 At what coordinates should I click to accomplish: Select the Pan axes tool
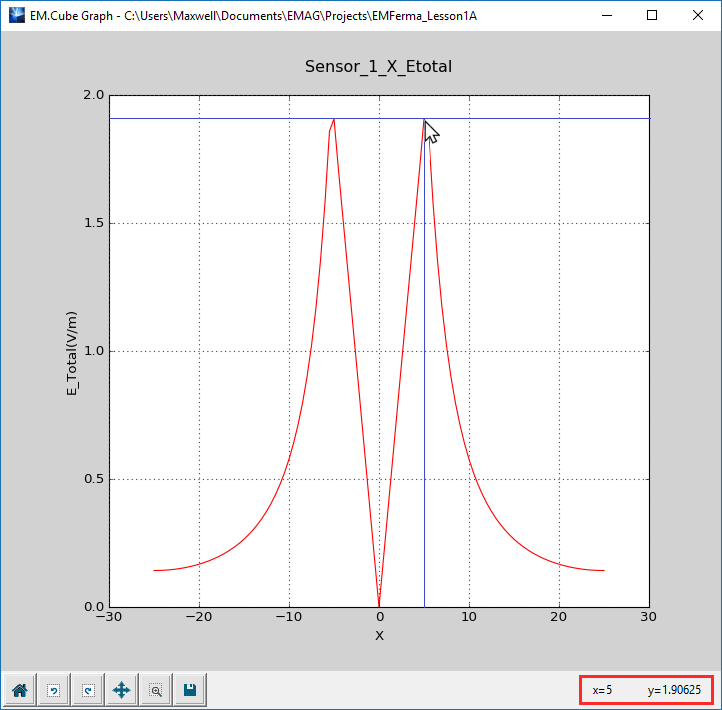tap(121, 689)
